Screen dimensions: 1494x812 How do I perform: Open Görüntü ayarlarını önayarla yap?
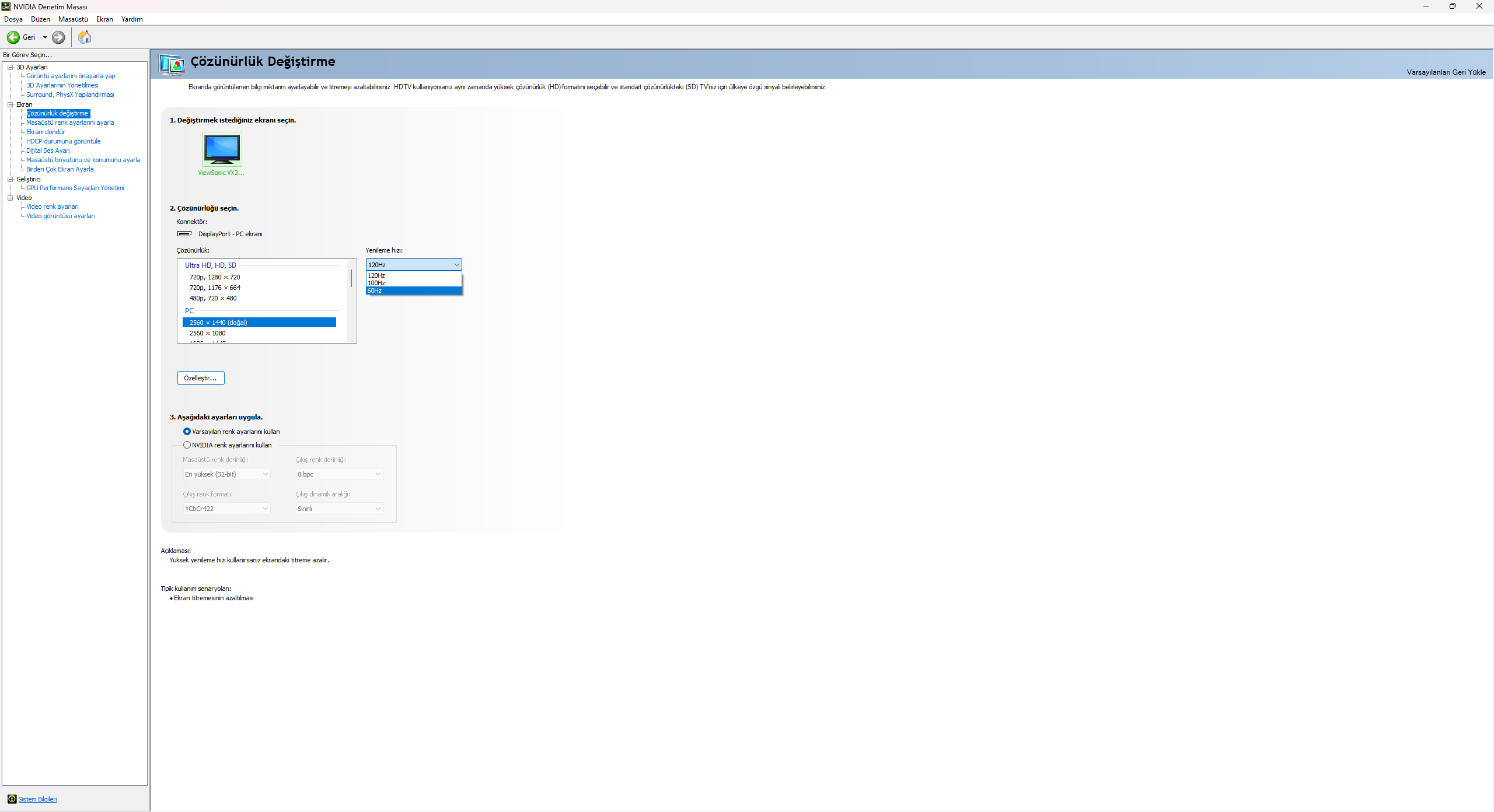tap(71, 76)
